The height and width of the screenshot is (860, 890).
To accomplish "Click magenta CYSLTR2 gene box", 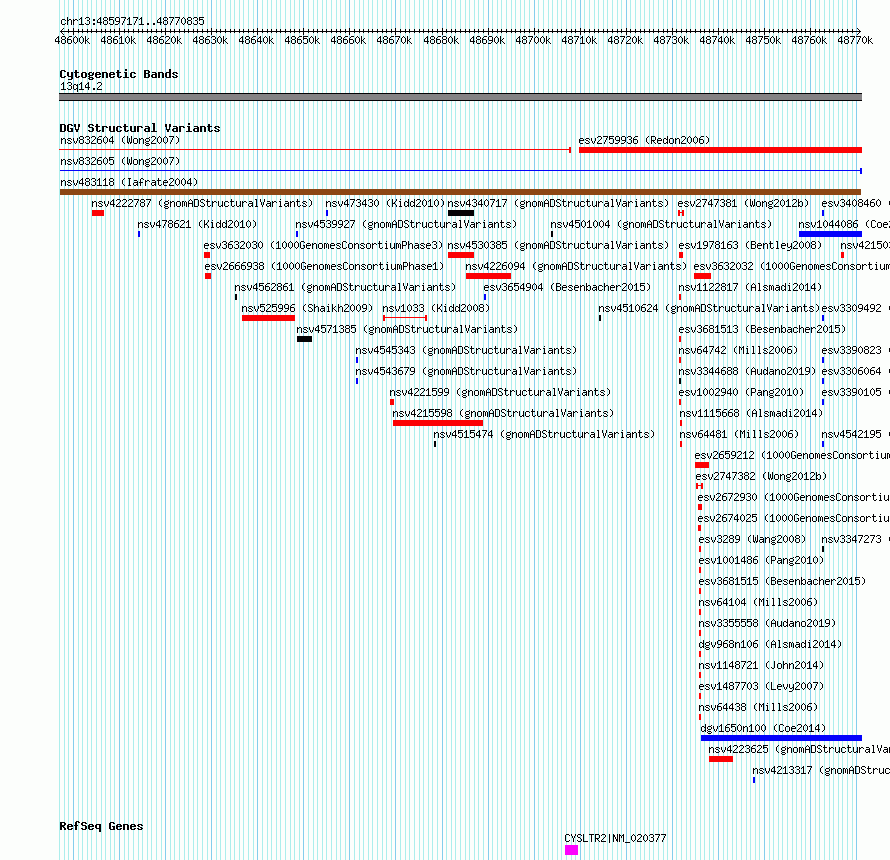I will click(572, 850).
